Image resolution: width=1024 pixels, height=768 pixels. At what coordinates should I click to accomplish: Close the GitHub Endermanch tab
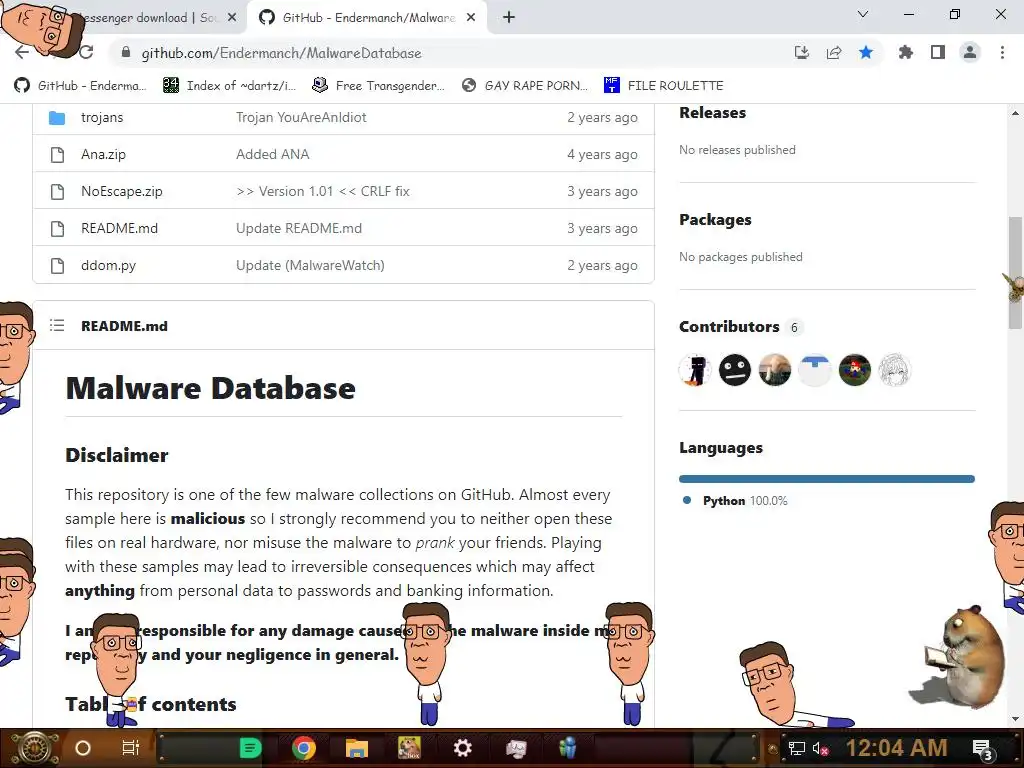pos(471,18)
